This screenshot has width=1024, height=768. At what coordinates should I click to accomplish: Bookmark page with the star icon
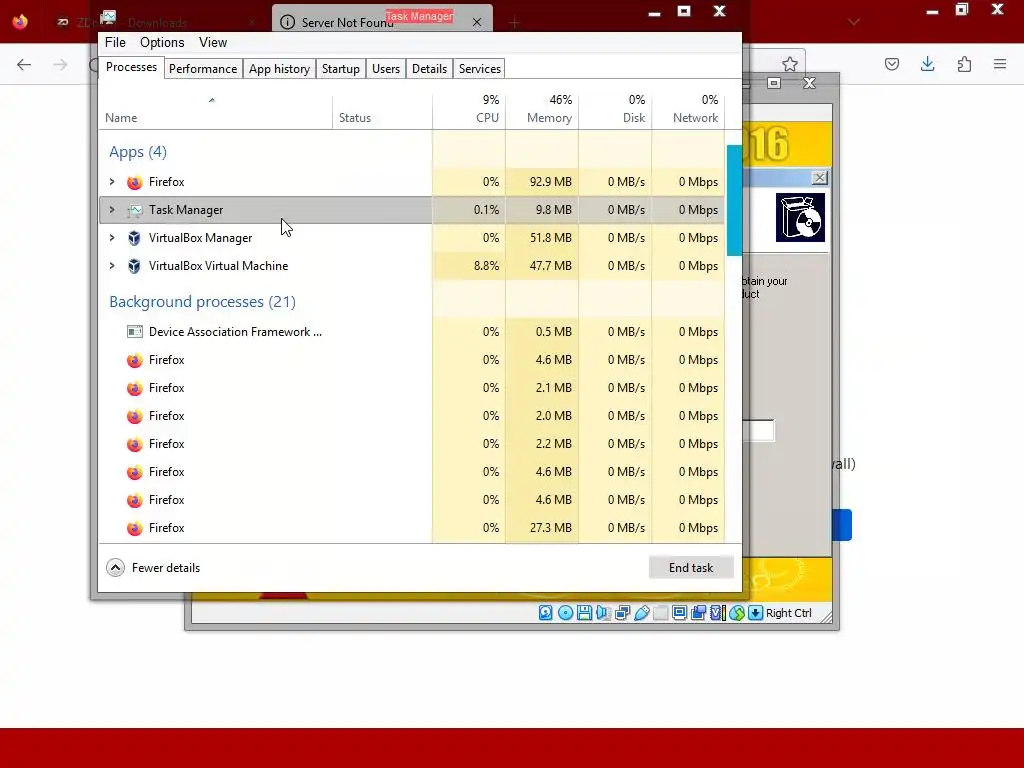tap(790, 64)
